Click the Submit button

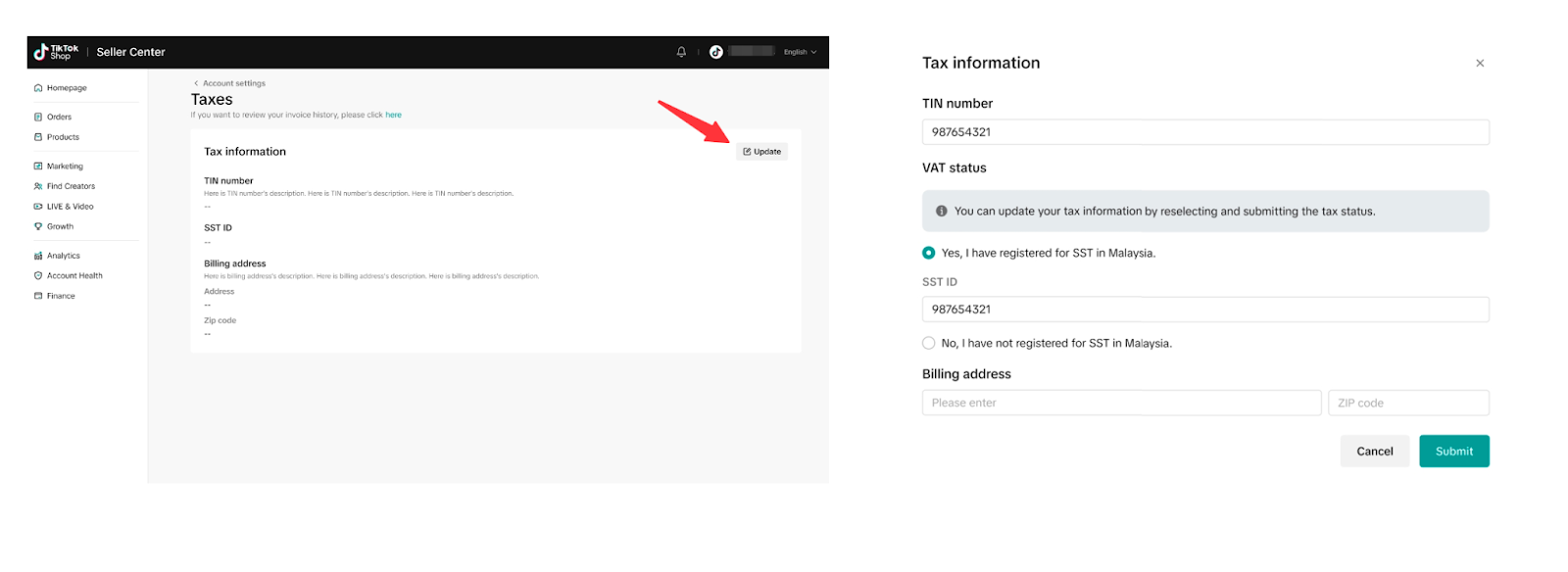1454,452
